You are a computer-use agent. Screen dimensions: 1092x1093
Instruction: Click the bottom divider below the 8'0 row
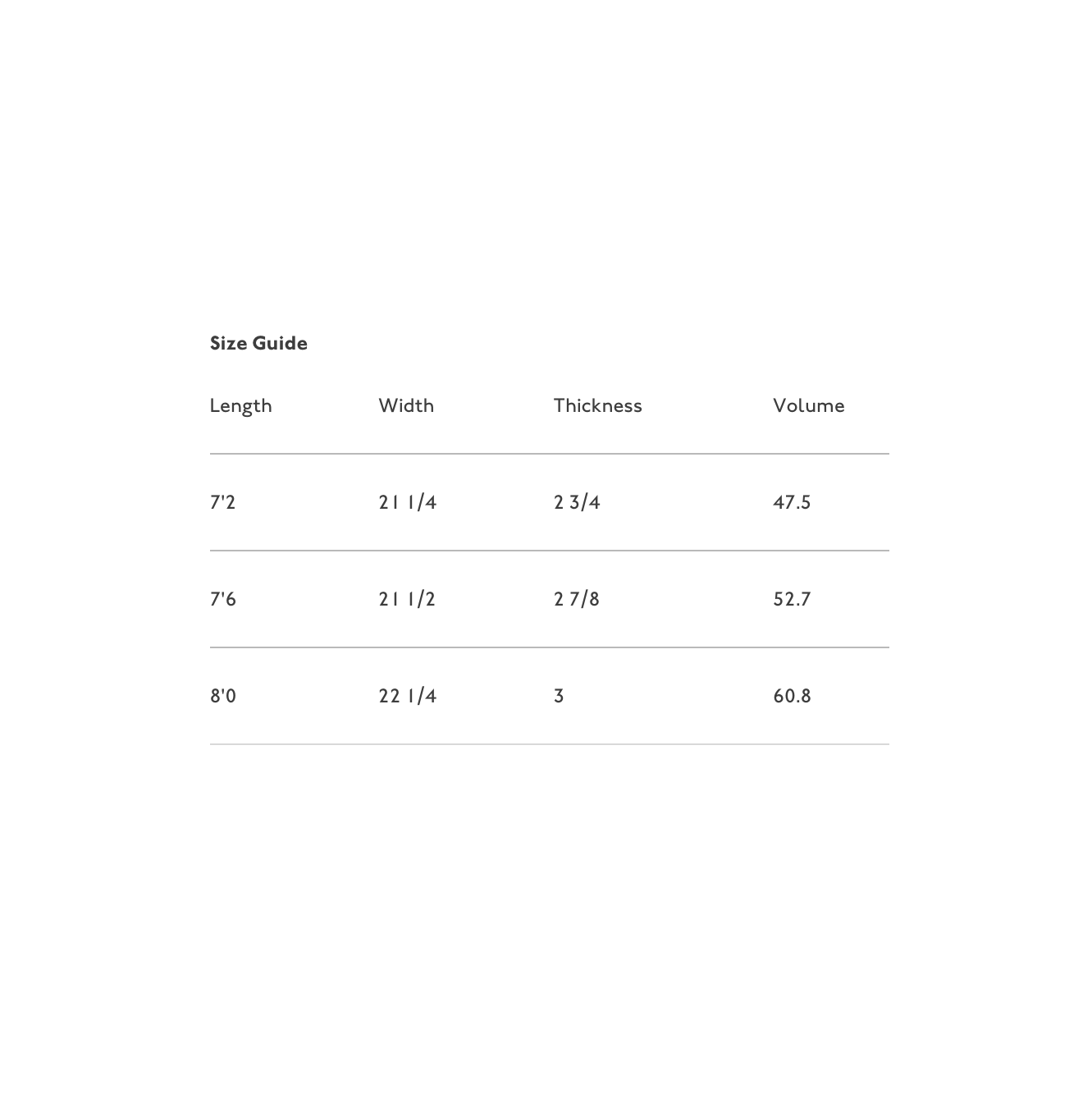coord(549,744)
